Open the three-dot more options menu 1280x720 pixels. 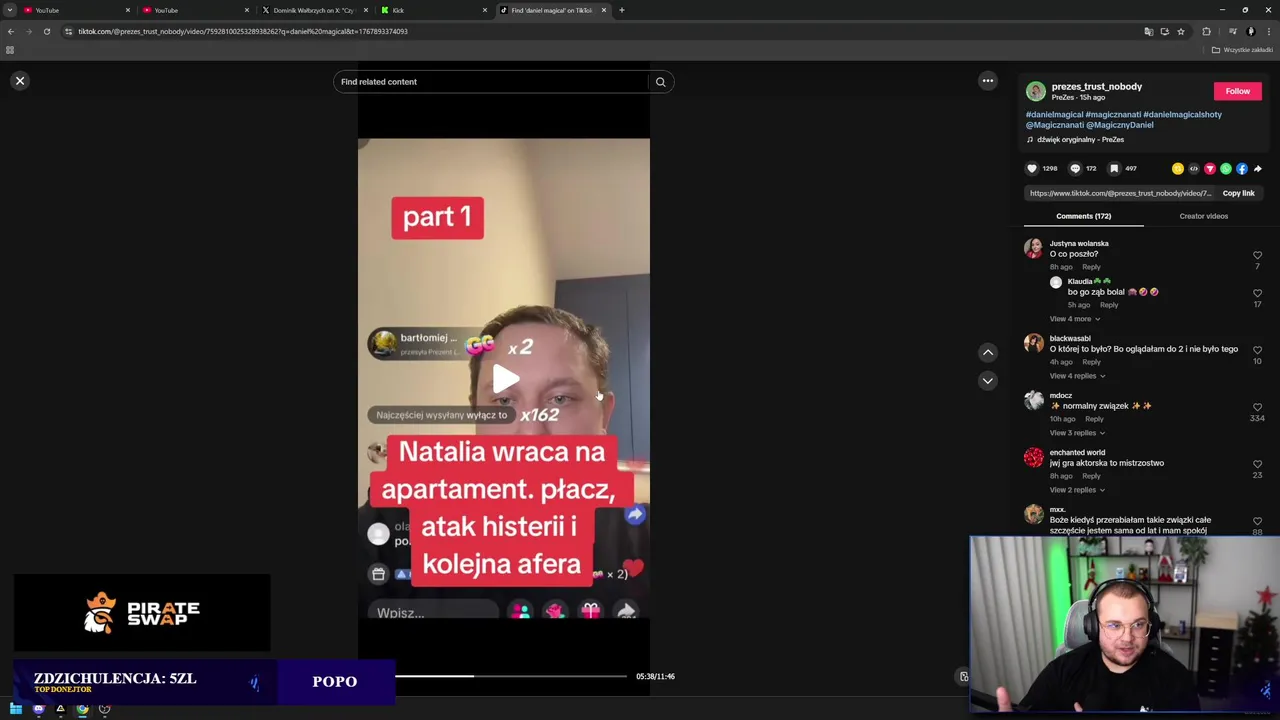click(988, 81)
